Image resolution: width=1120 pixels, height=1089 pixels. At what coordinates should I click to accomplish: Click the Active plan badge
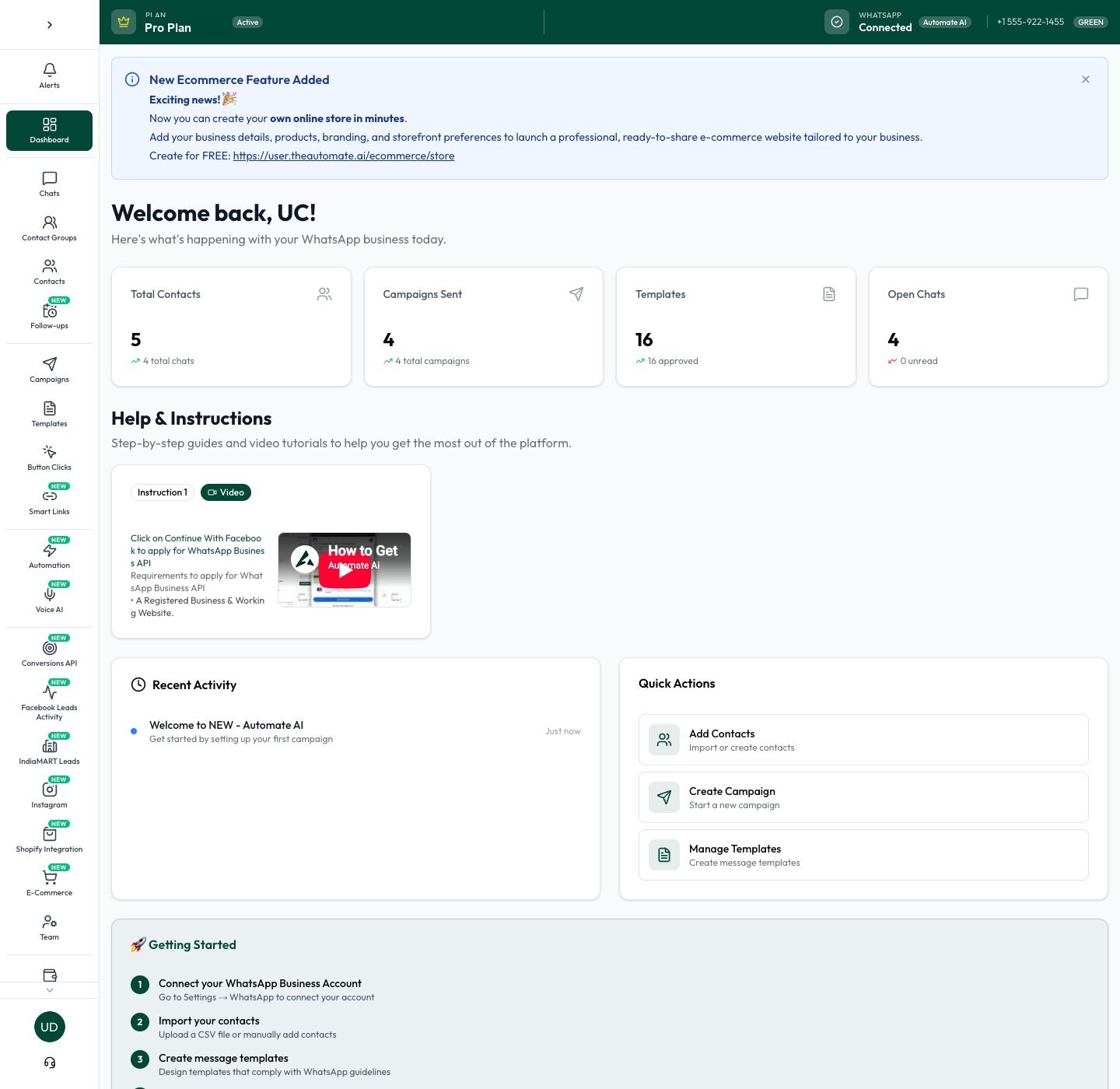point(247,22)
